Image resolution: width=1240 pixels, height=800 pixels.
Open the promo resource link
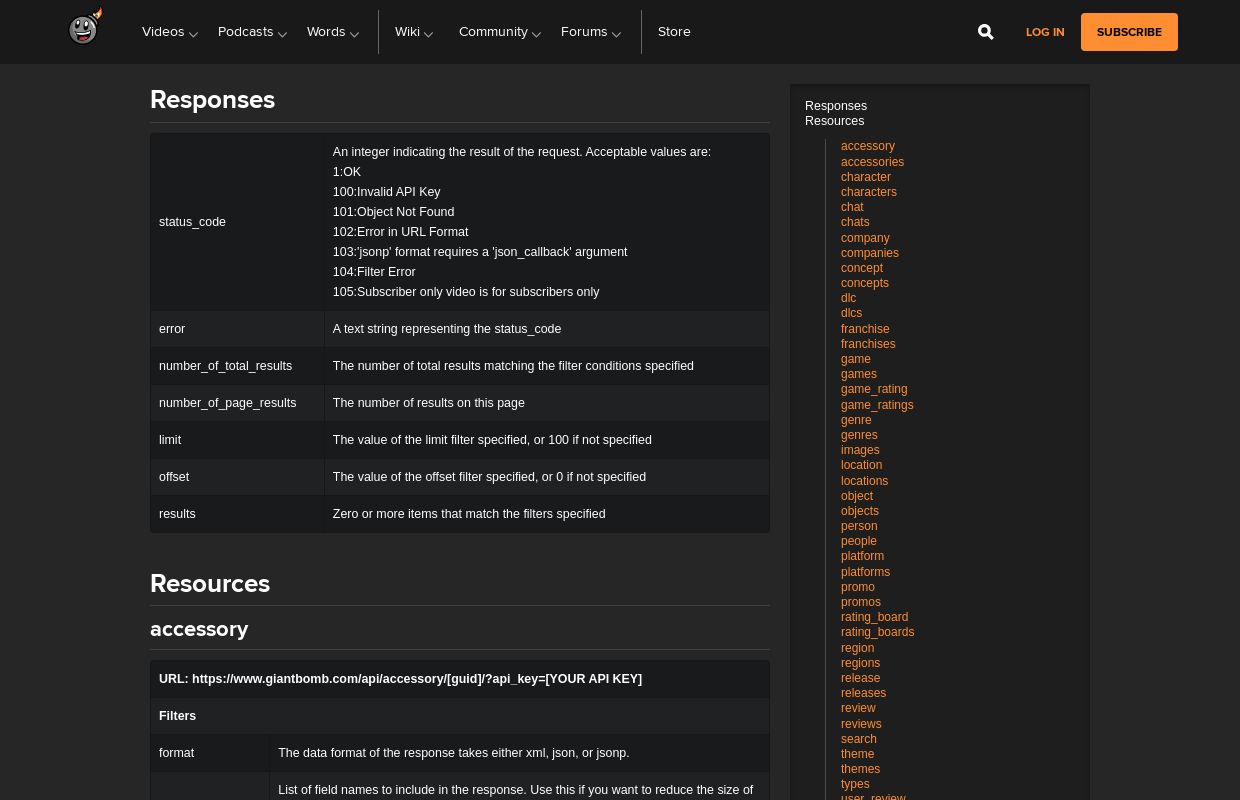858,587
